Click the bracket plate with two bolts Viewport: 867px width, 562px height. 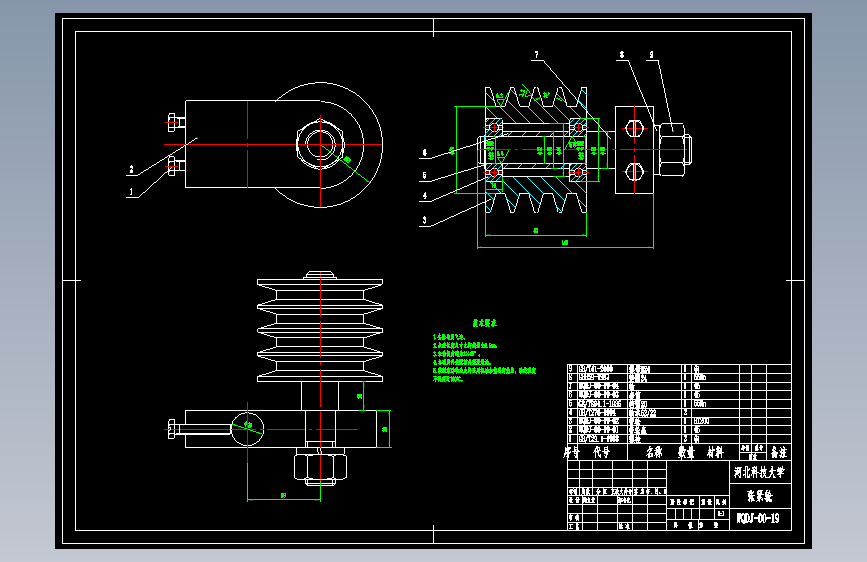tap(634, 150)
